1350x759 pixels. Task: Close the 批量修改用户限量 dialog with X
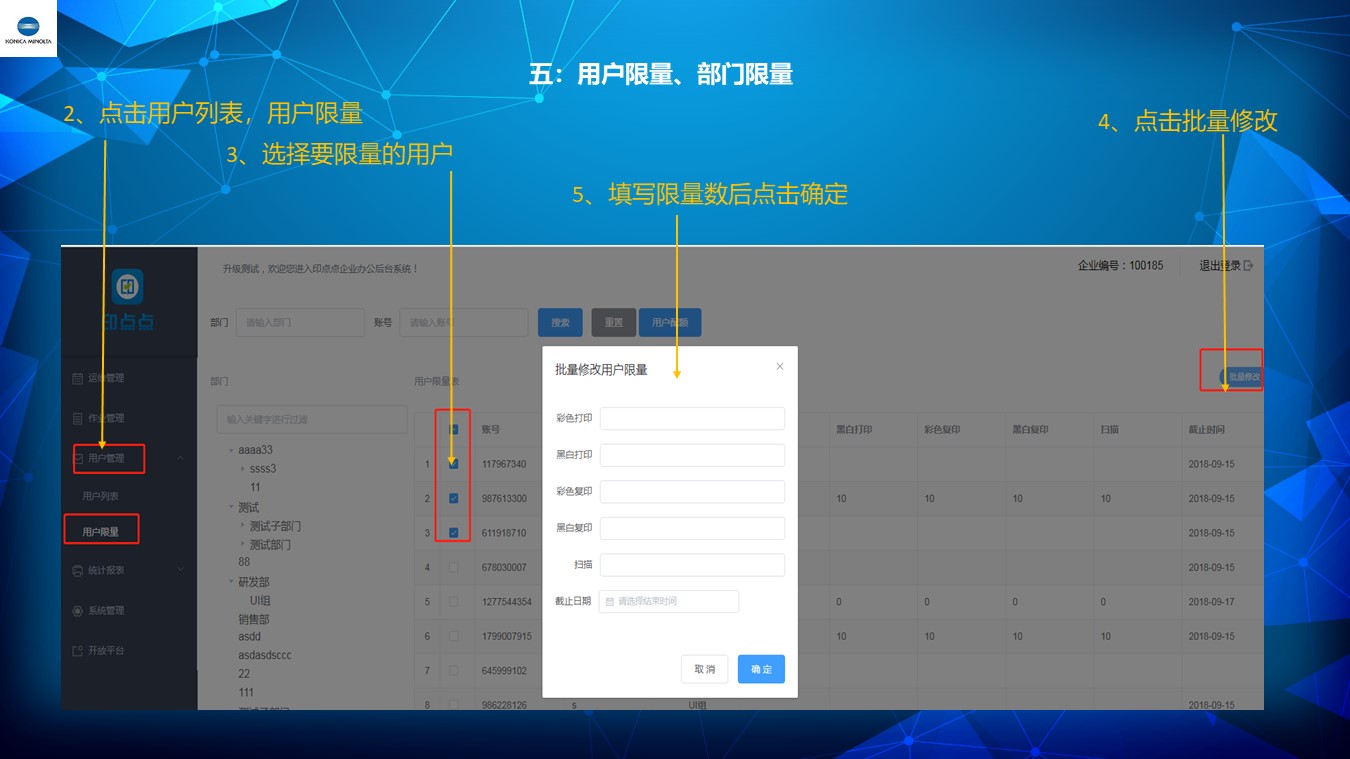[x=780, y=367]
